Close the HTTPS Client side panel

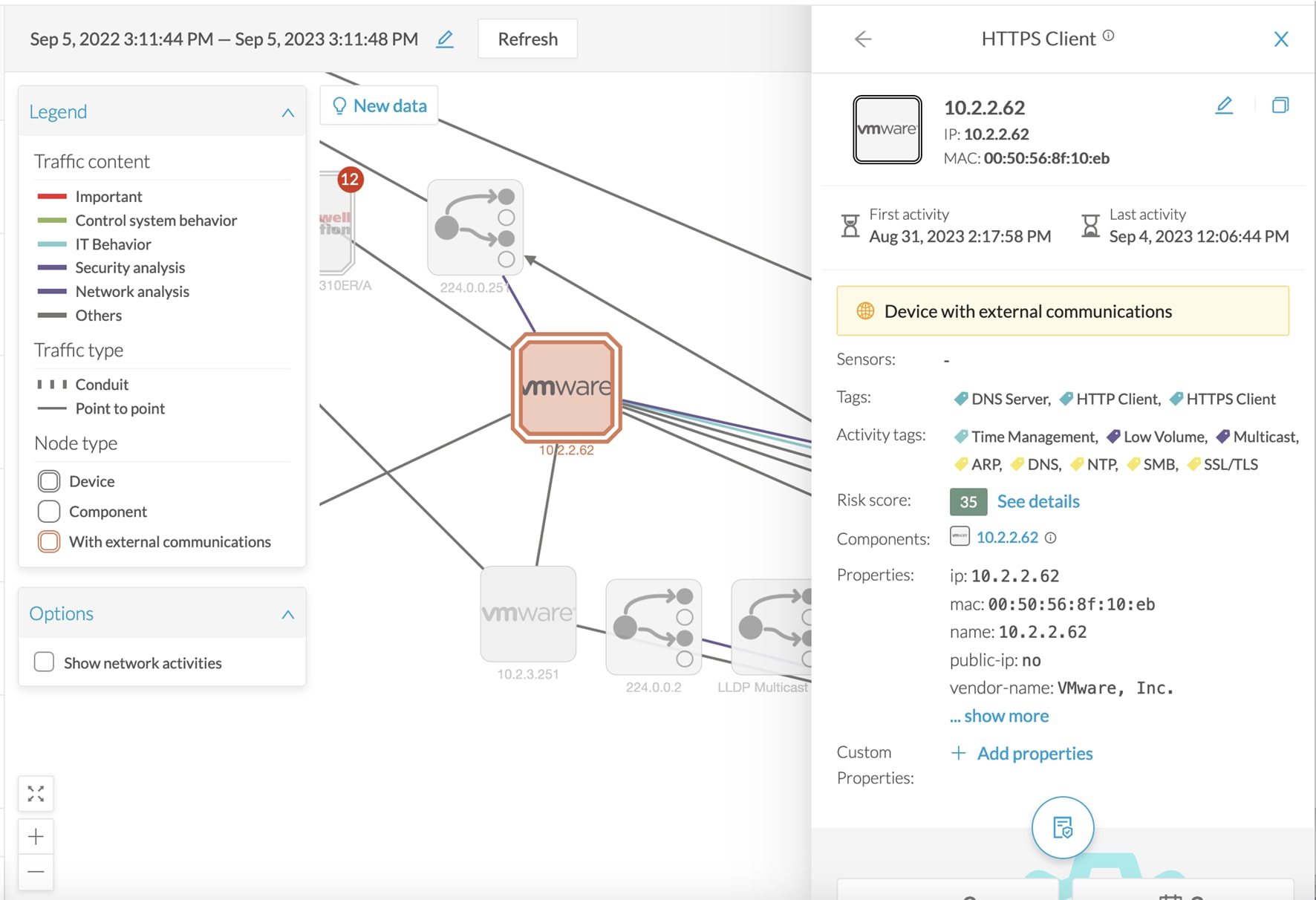tap(1280, 39)
